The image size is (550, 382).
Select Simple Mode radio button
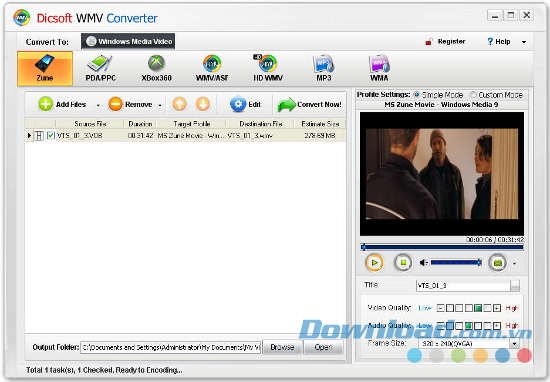tap(417, 95)
